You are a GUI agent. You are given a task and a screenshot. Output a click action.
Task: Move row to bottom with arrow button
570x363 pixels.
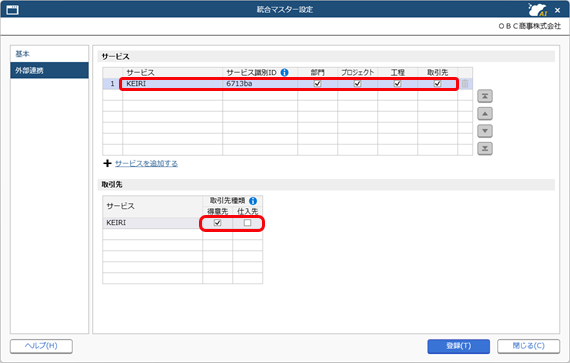(485, 148)
